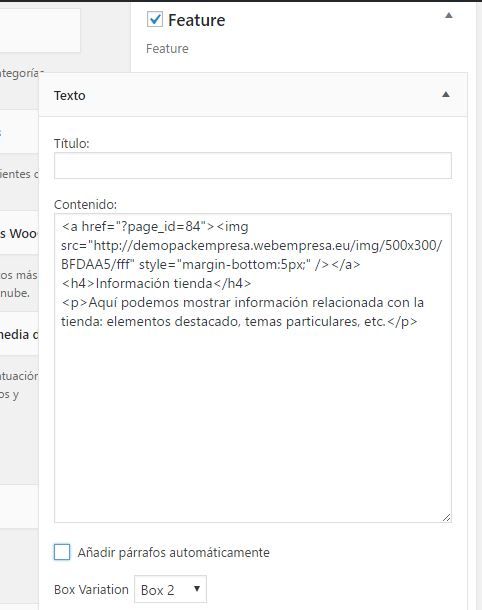Uncheck the Feature checkbox
The image size is (482, 610).
[155, 19]
